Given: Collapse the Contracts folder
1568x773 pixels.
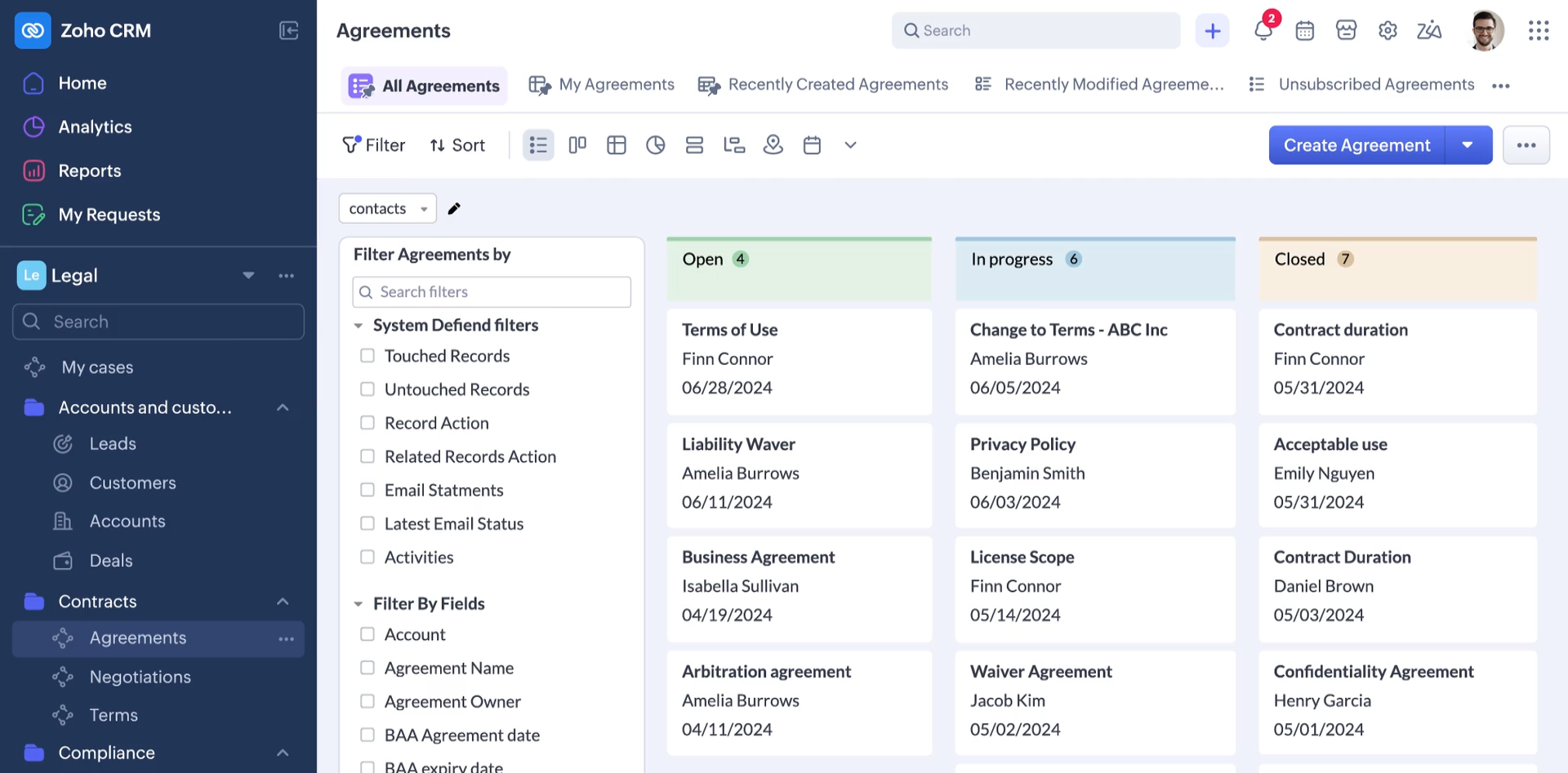Looking at the screenshot, I should click(x=283, y=602).
